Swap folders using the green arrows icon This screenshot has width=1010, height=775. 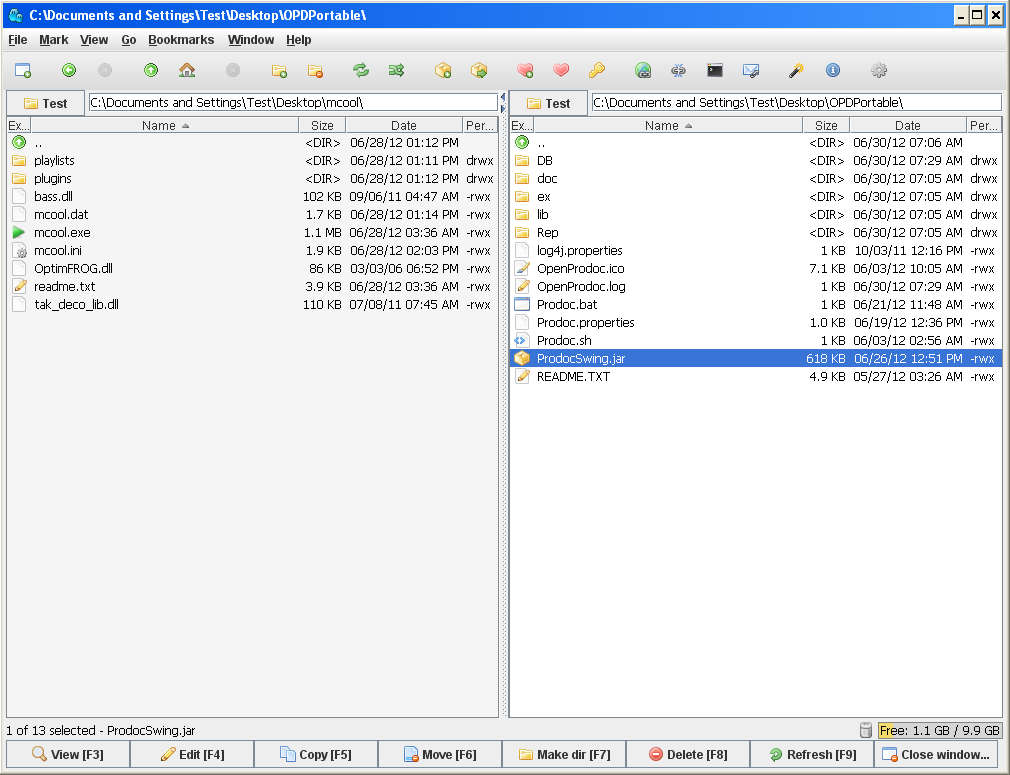tap(361, 70)
